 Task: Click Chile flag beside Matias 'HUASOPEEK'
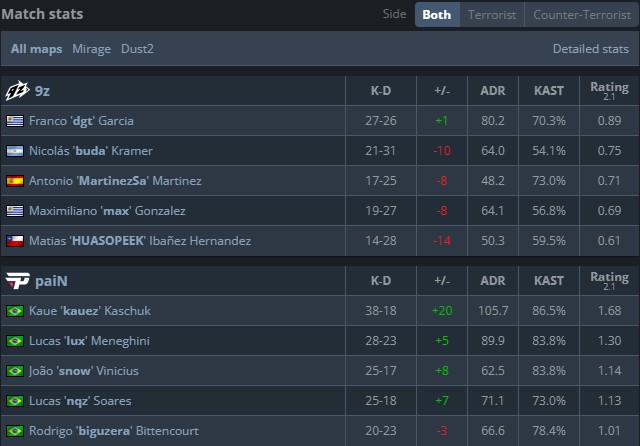15,241
